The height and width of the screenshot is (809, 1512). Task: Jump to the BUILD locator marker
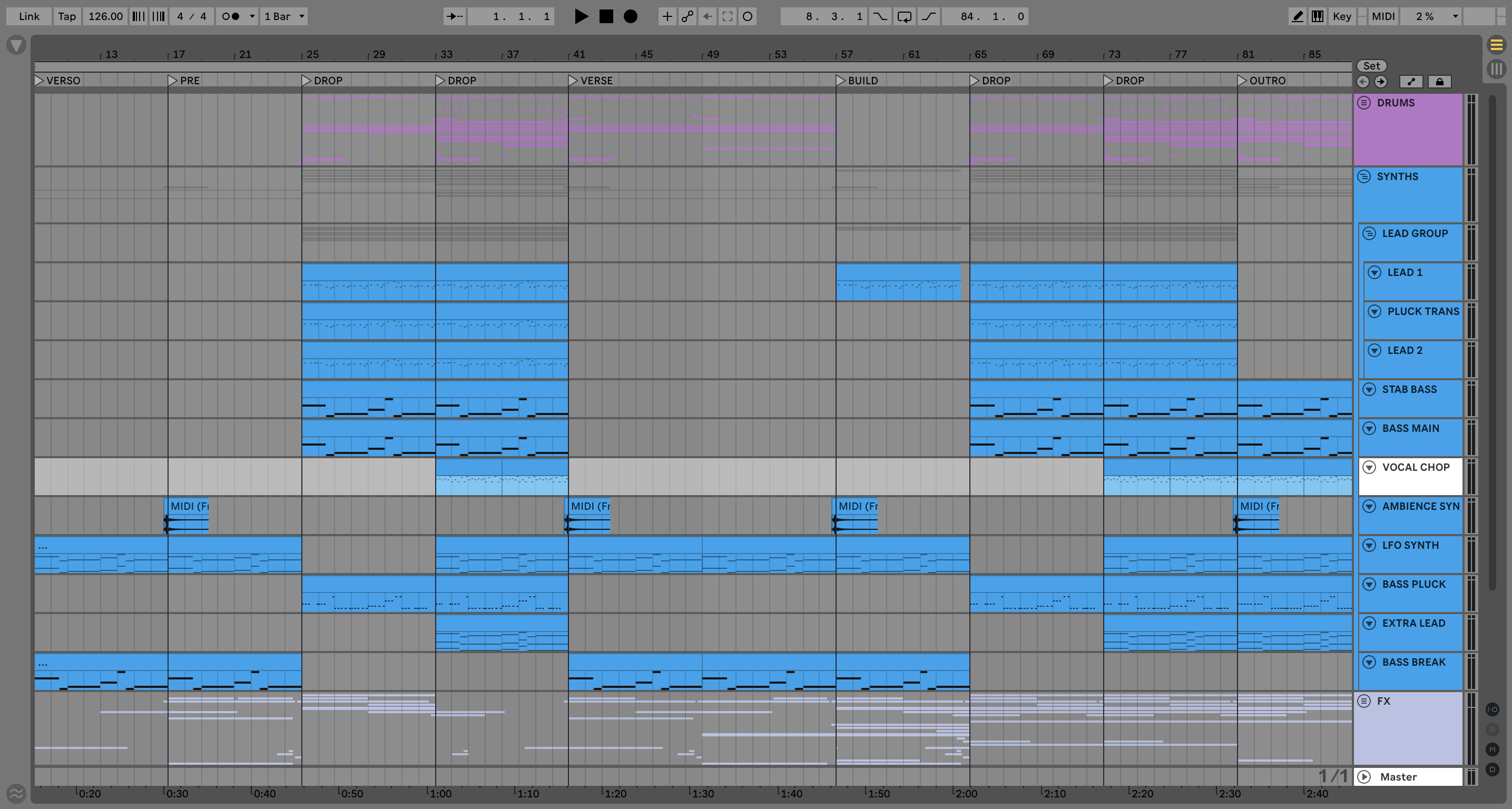click(841, 81)
